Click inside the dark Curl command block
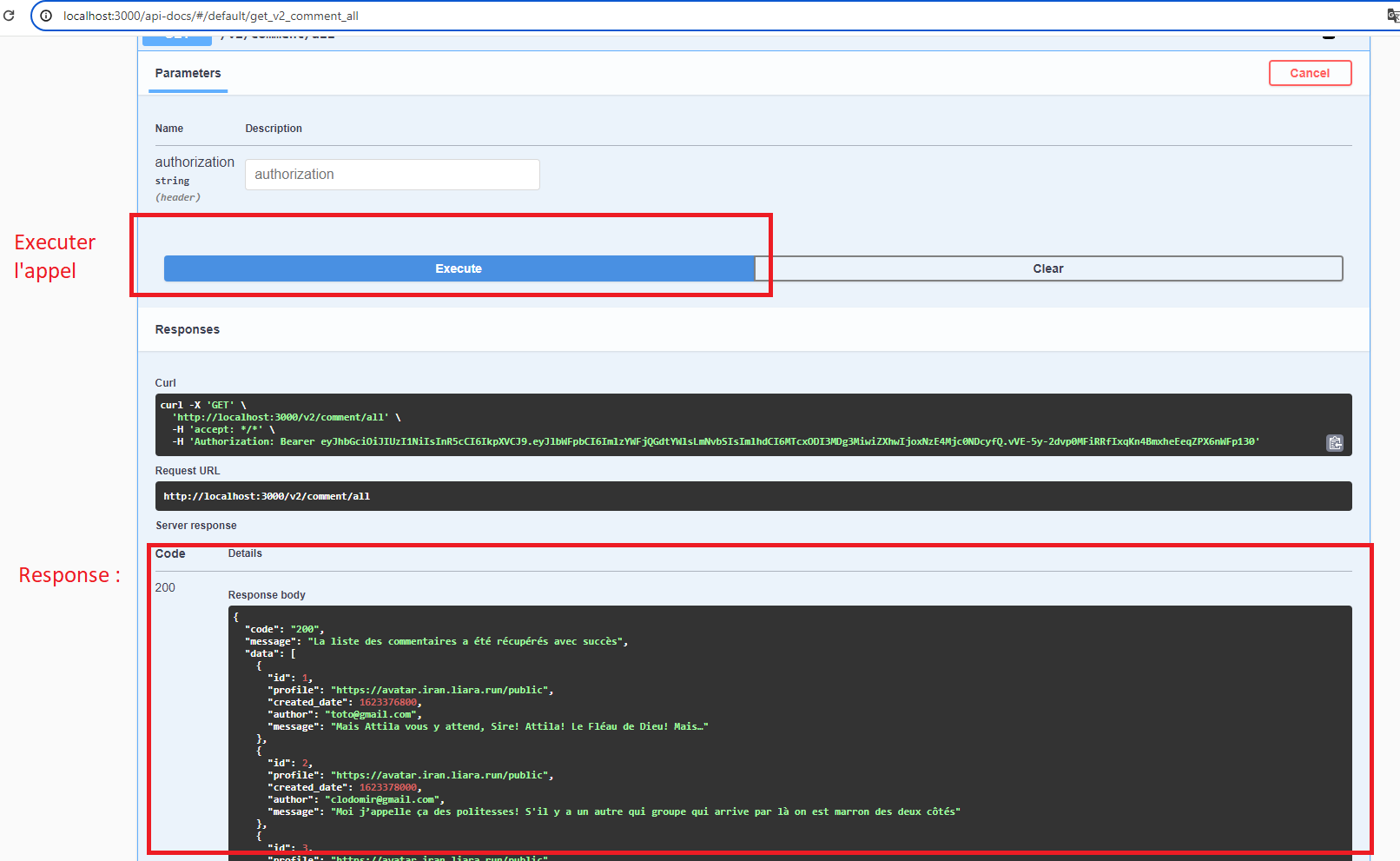 (x=608, y=423)
